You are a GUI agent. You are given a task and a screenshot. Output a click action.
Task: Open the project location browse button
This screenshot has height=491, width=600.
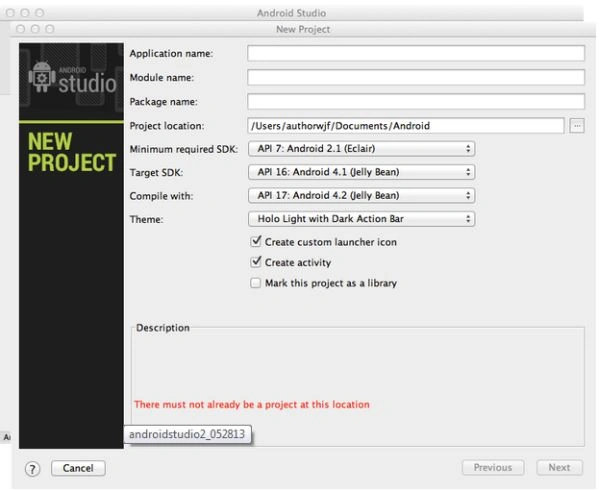pyautogui.click(x=577, y=126)
